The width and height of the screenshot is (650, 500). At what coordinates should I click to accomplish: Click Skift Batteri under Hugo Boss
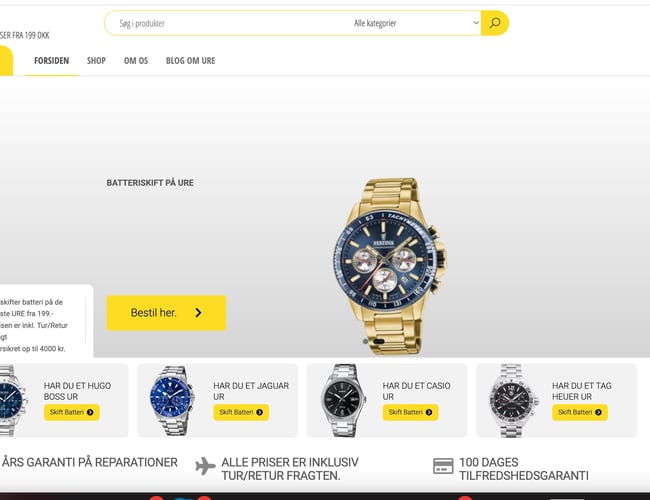click(x=72, y=412)
